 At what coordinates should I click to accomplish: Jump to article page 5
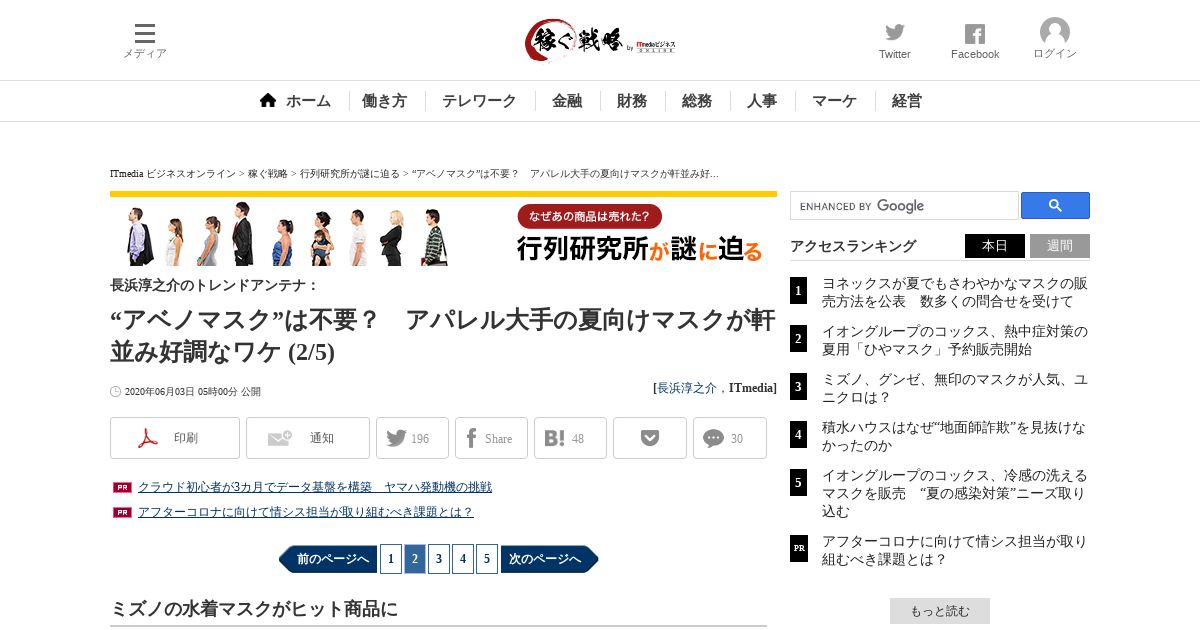pos(487,559)
